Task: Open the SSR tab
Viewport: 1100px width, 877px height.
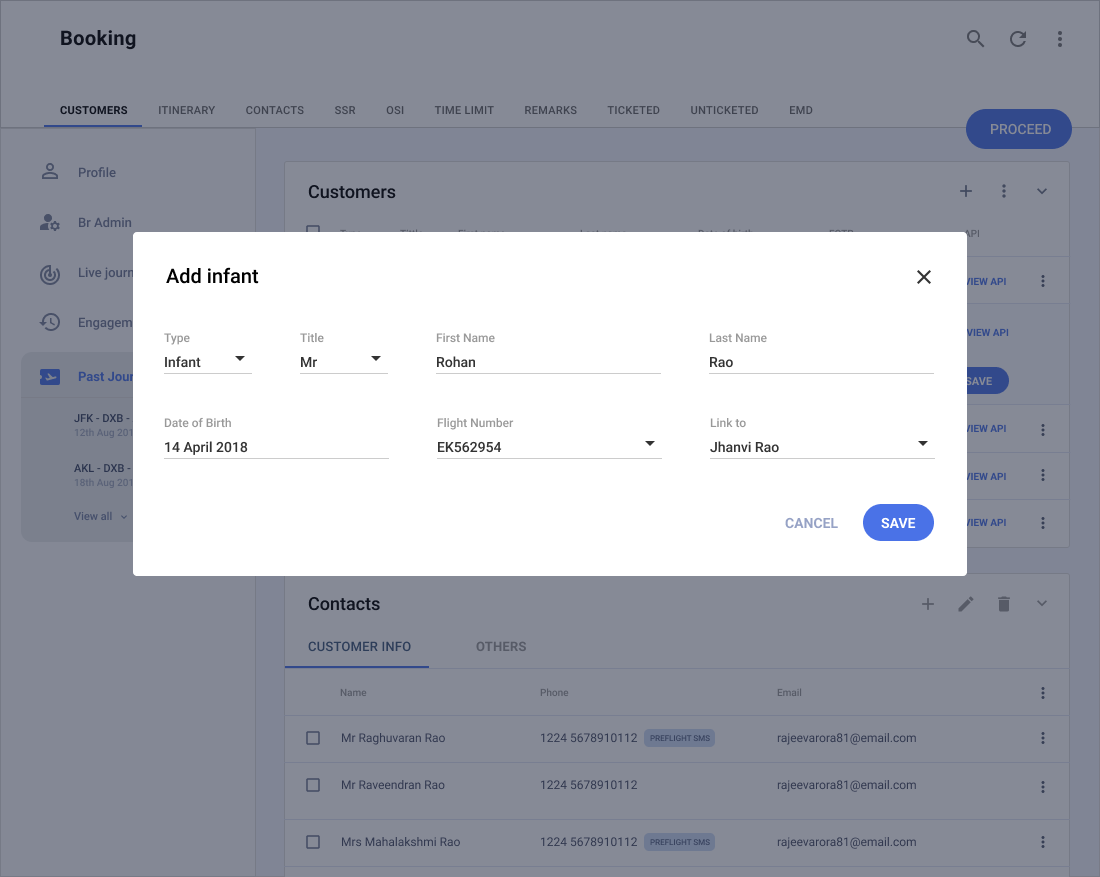Action: [x=345, y=110]
